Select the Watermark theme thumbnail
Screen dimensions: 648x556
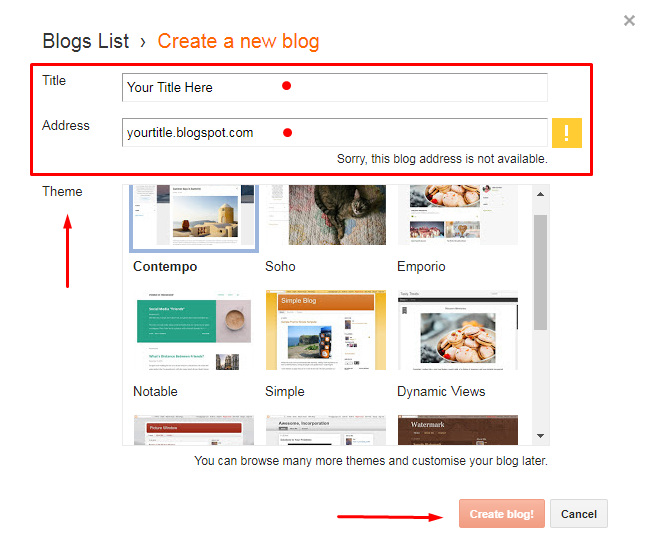point(457,430)
